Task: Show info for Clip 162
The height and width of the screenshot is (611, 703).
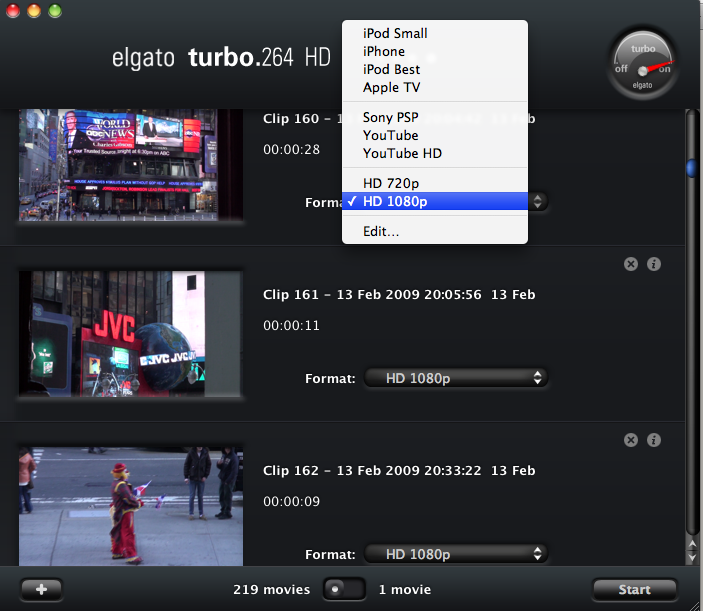Action: coord(654,440)
